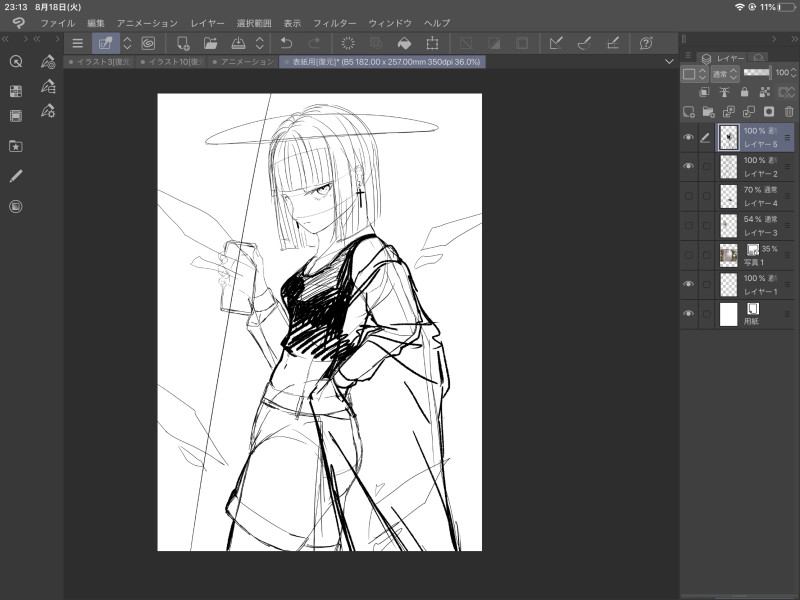Screen dimensions: 800x600
Task: Open the レイヤー menu
Action: 207,23
